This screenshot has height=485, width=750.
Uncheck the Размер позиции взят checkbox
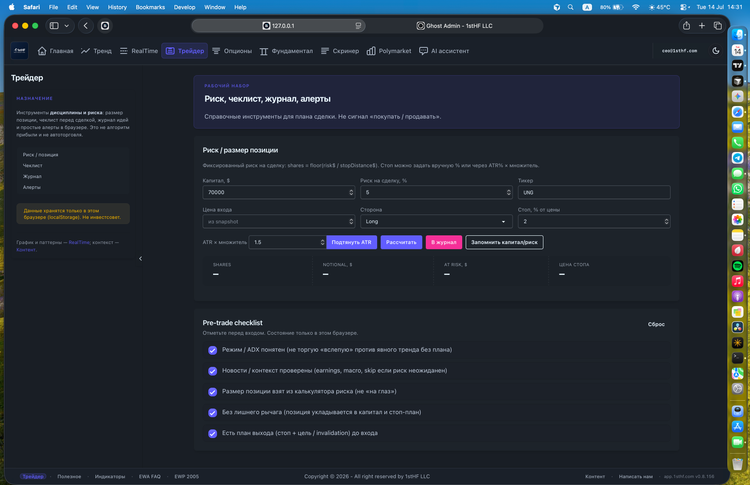click(212, 392)
